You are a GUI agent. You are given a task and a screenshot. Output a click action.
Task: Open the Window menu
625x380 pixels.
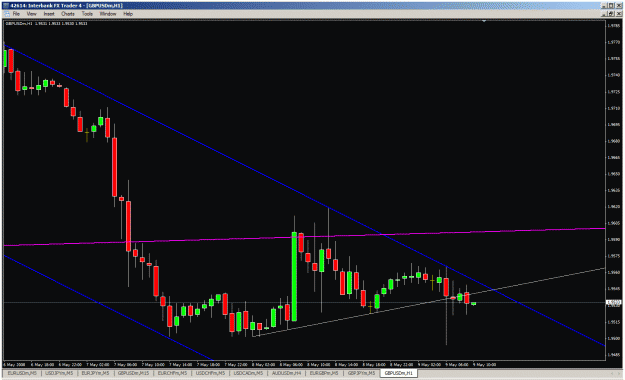108,14
